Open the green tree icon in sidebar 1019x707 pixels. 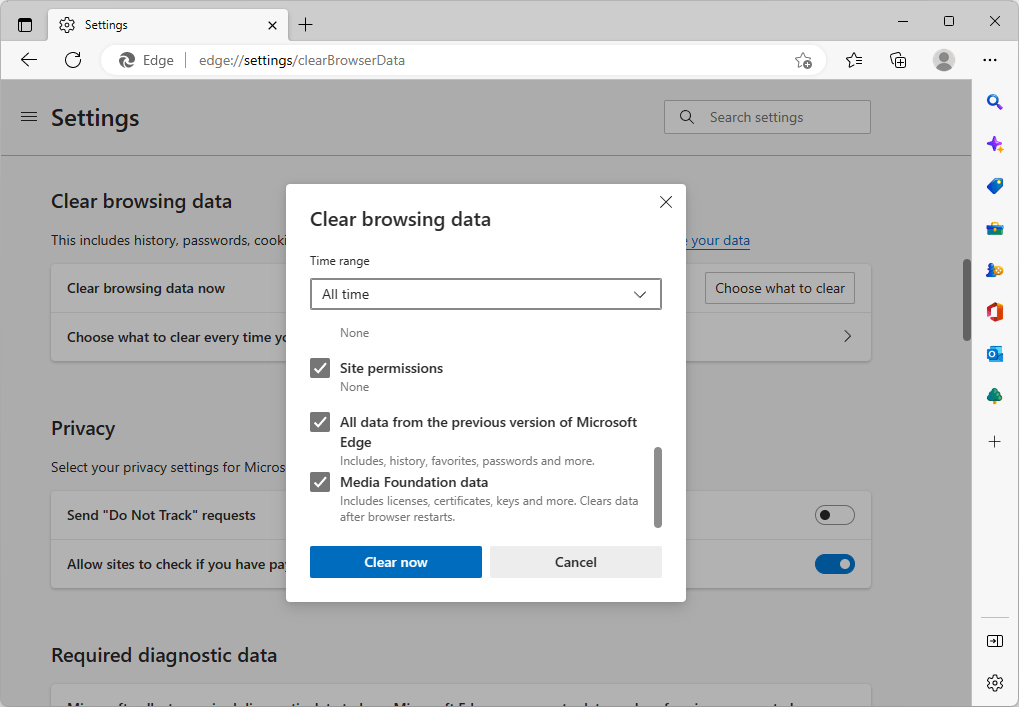pyautogui.click(x=994, y=396)
